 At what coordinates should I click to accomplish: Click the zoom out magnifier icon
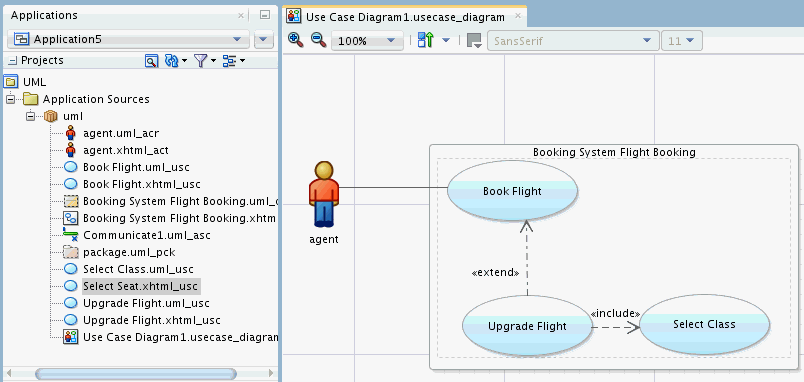[318, 40]
